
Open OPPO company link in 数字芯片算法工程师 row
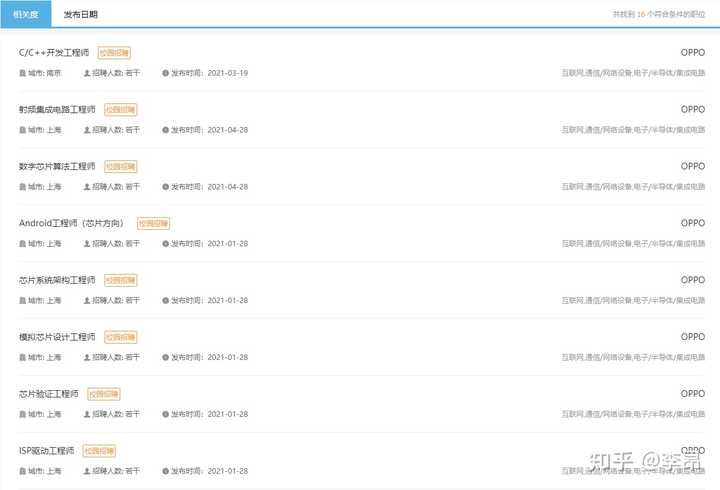(693, 166)
